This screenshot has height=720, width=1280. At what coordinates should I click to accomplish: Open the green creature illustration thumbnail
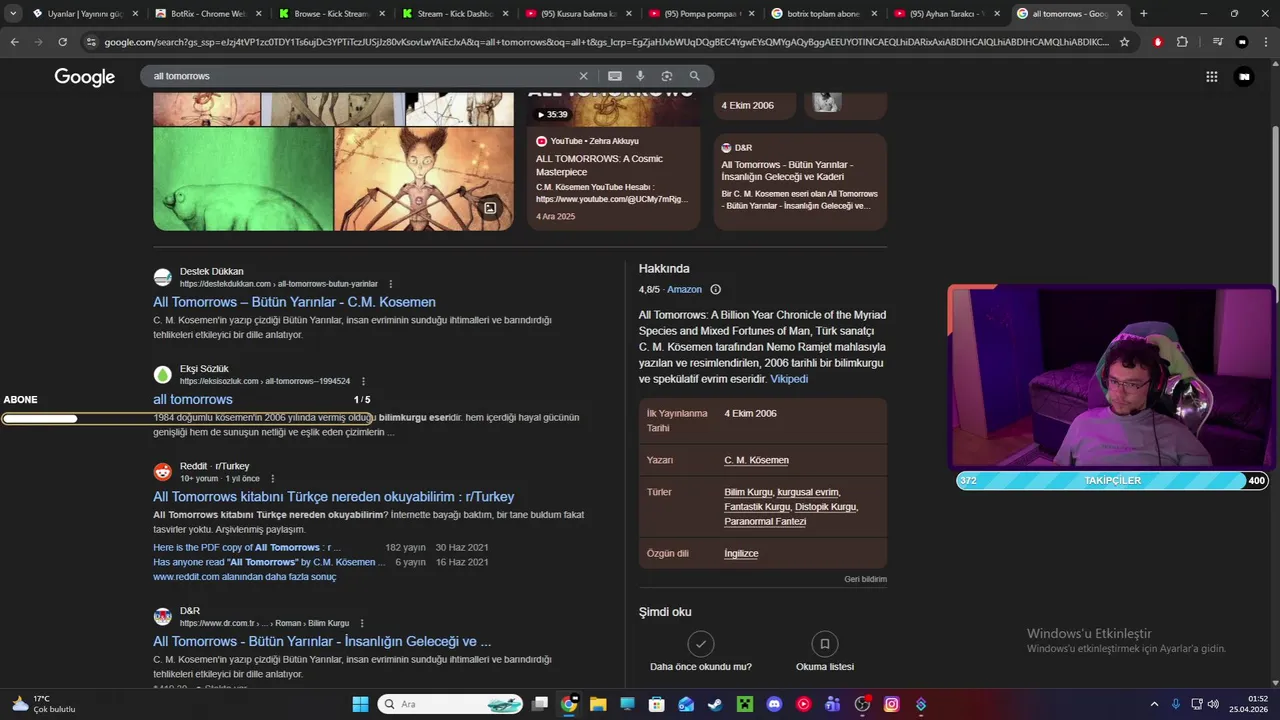pyautogui.click(x=243, y=179)
